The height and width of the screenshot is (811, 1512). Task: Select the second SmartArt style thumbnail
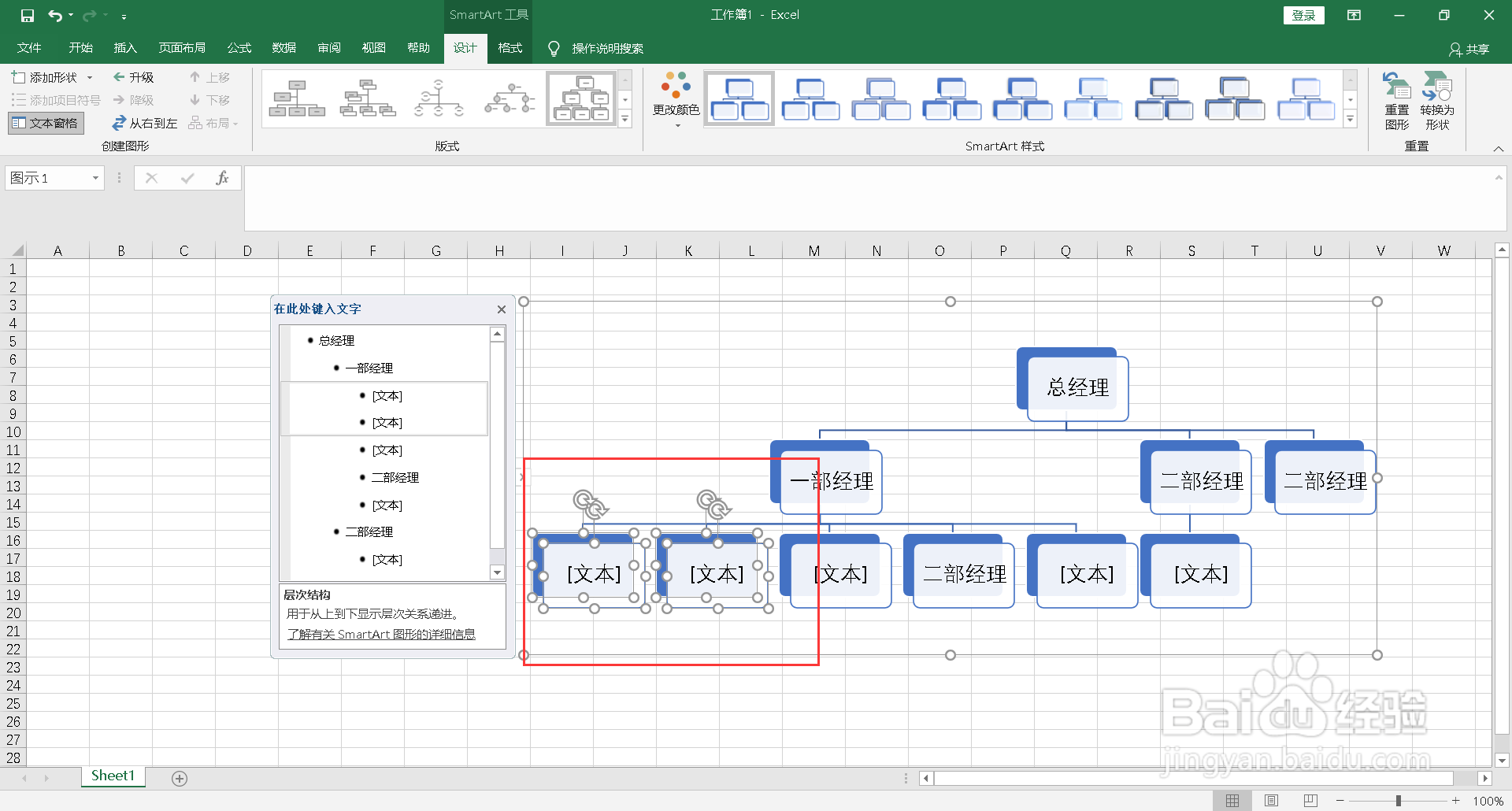[x=810, y=98]
